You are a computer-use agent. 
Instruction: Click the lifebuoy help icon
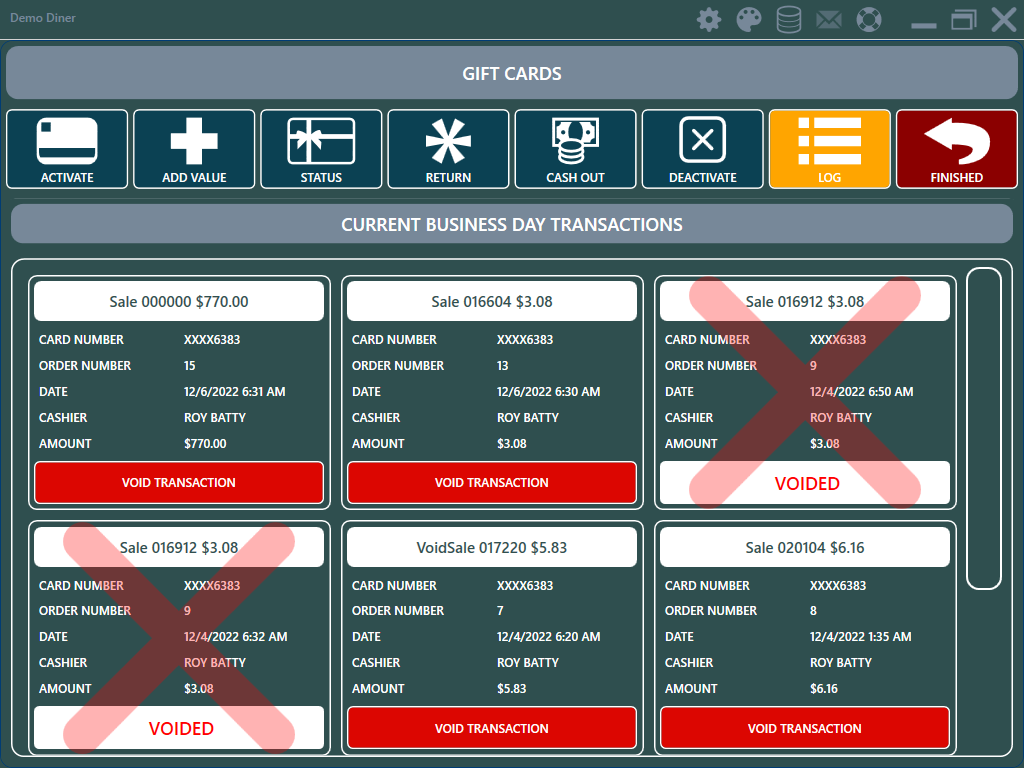pos(870,19)
